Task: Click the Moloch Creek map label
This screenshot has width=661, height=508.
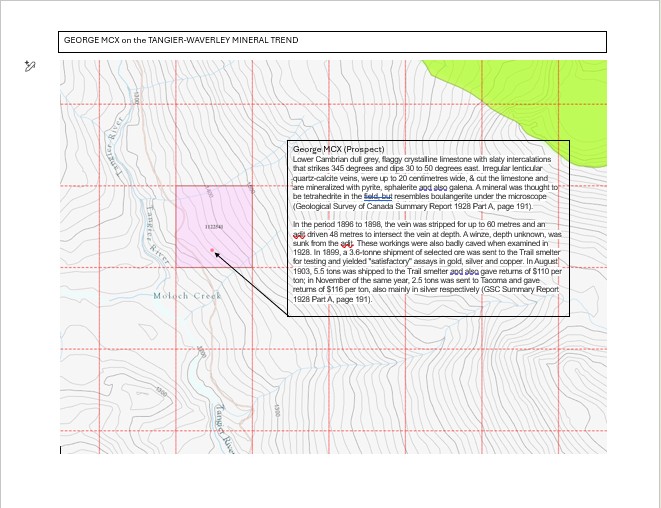Action: tap(186, 296)
